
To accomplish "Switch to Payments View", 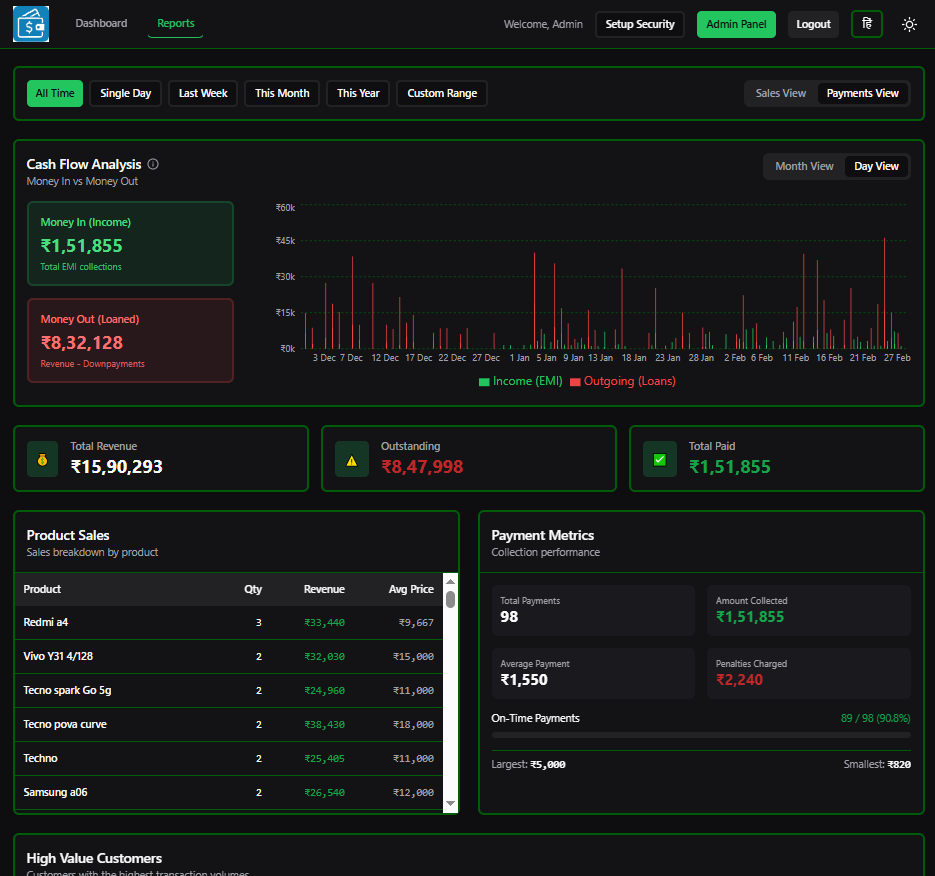I will pos(862,93).
